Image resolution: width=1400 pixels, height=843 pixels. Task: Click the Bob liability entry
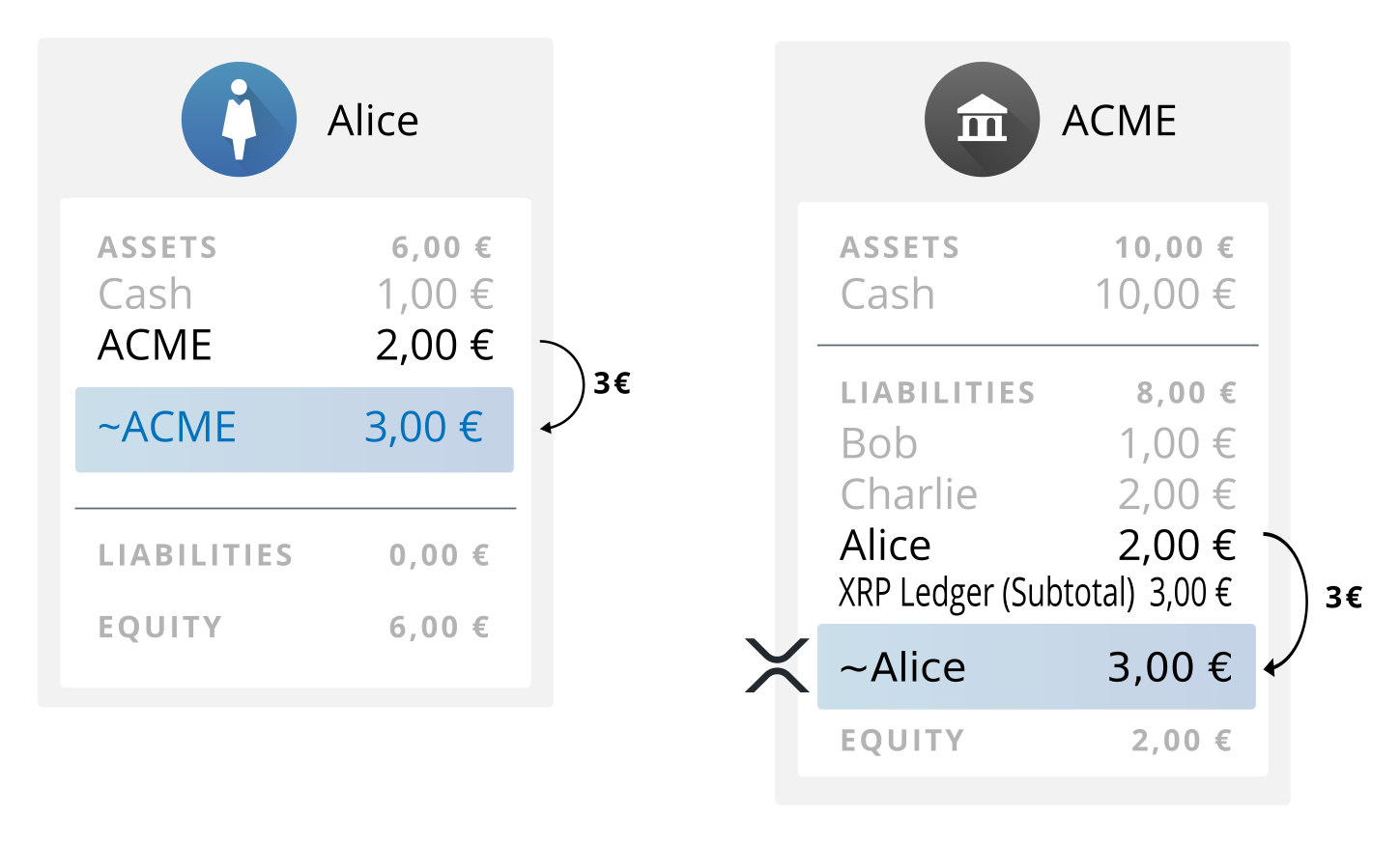click(x=1036, y=444)
